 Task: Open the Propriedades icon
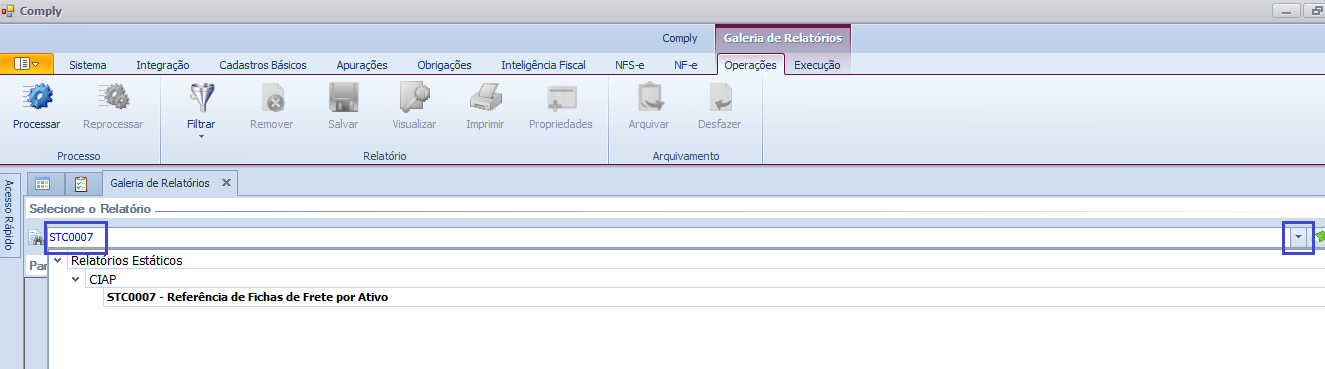click(x=561, y=97)
